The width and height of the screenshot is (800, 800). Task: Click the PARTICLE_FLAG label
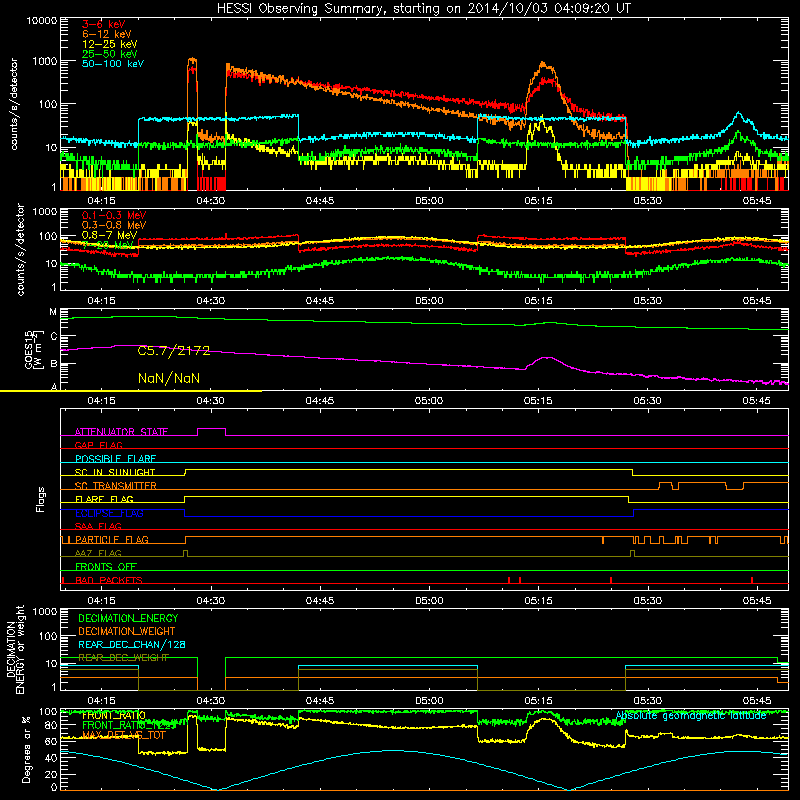[112, 540]
